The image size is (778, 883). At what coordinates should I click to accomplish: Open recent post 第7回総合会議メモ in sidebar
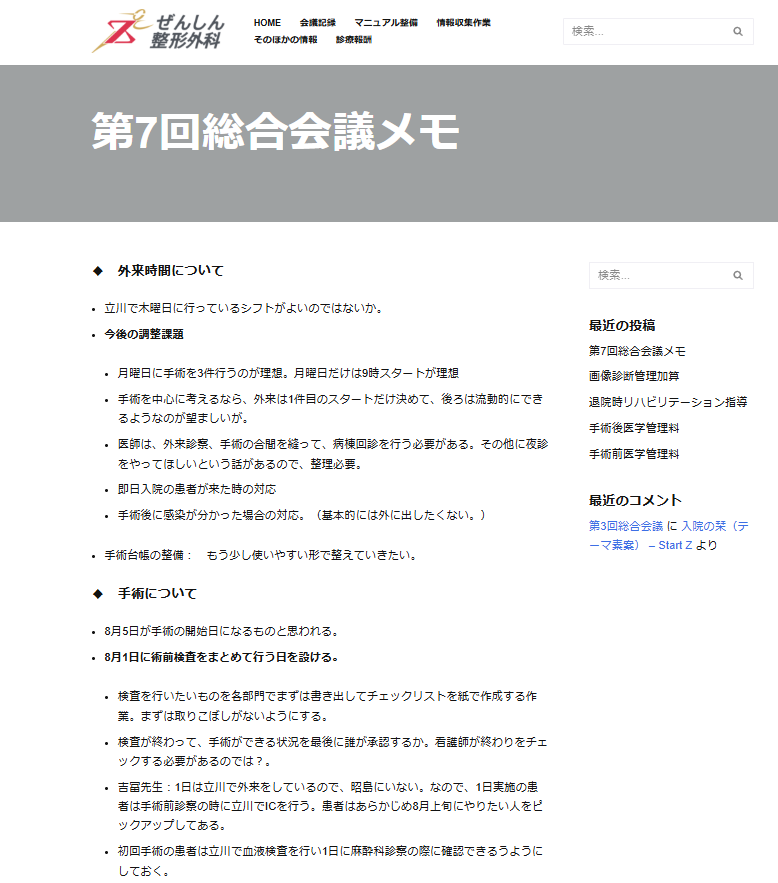coord(637,351)
